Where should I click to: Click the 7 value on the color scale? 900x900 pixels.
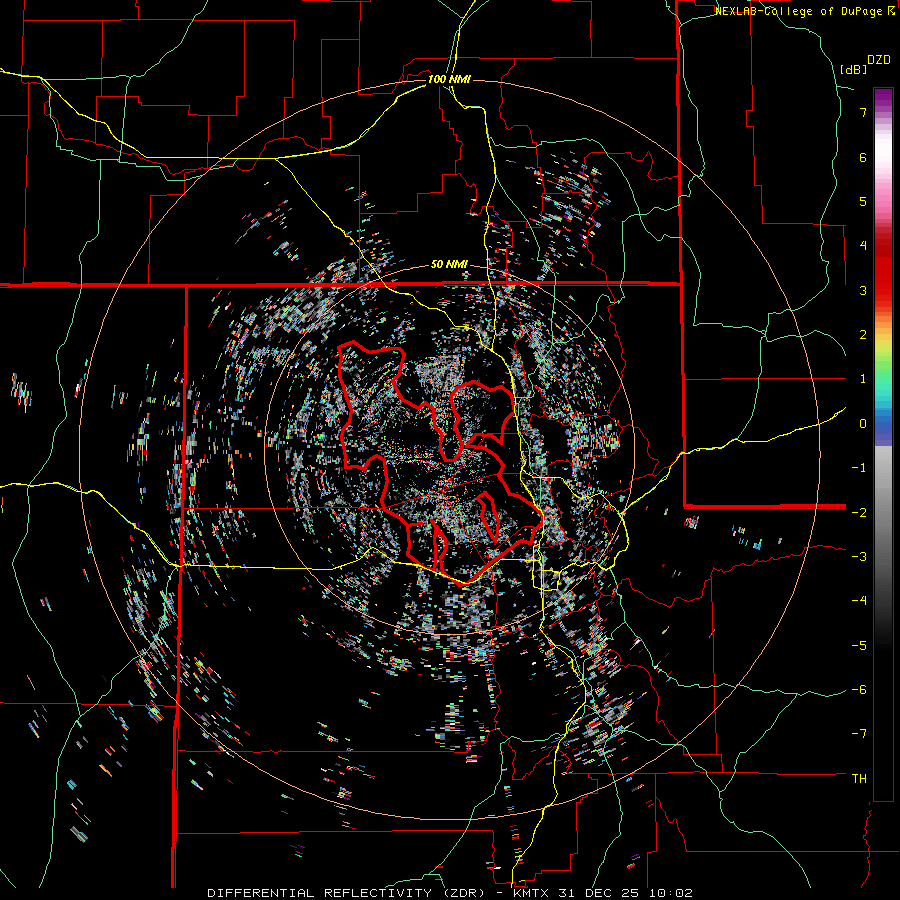pyautogui.click(x=863, y=112)
